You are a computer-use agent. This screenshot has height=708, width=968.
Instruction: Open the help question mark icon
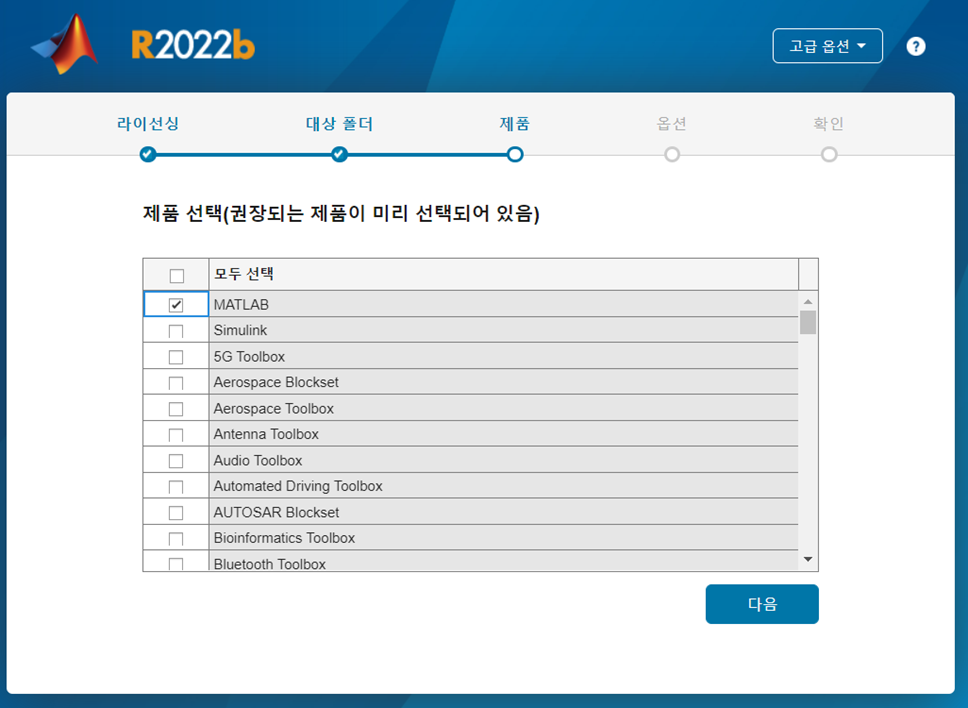[916, 46]
